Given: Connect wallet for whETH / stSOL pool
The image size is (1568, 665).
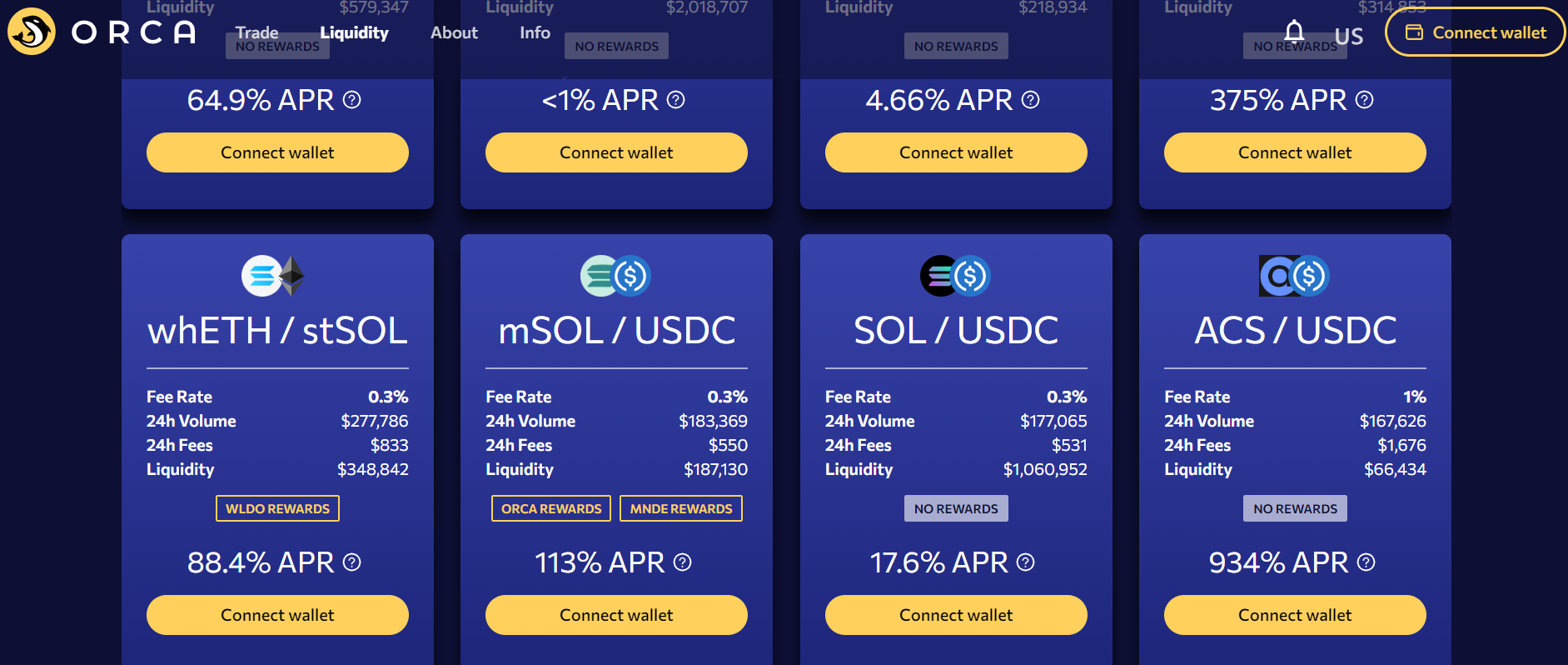Looking at the screenshot, I should pyautogui.click(x=277, y=615).
